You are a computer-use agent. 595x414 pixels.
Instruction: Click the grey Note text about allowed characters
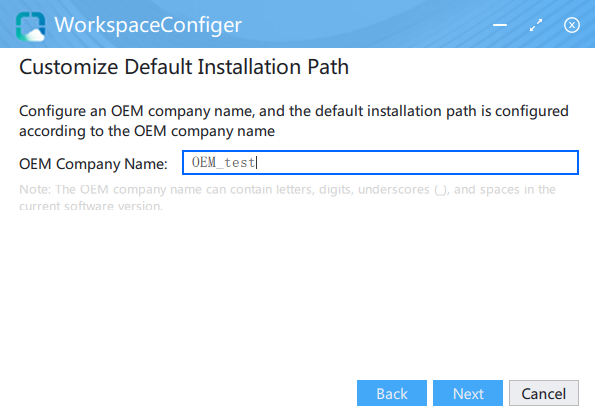point(287,198)
